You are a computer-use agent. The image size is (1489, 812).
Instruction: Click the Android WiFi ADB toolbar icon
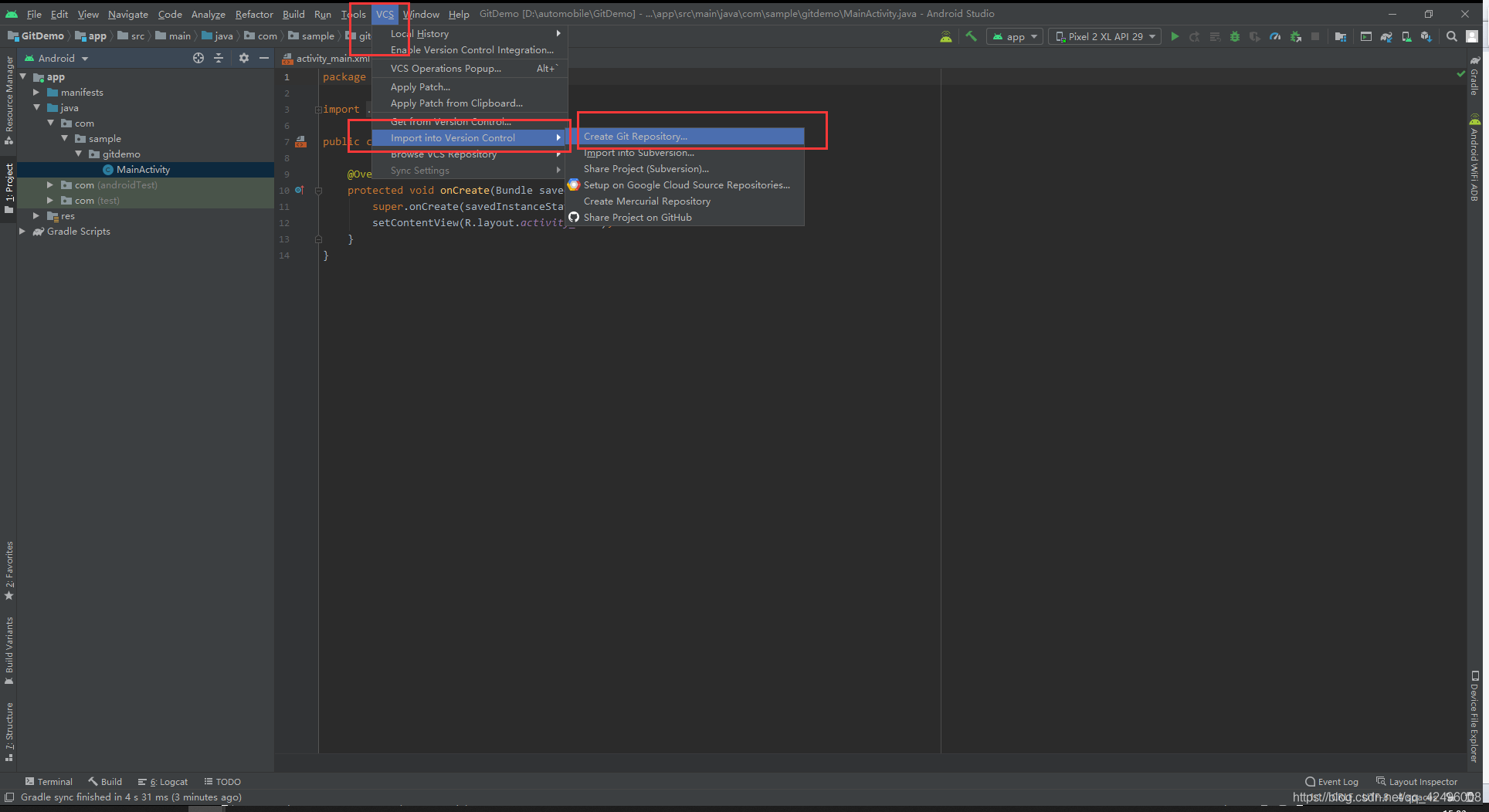[x=946, y=36]
